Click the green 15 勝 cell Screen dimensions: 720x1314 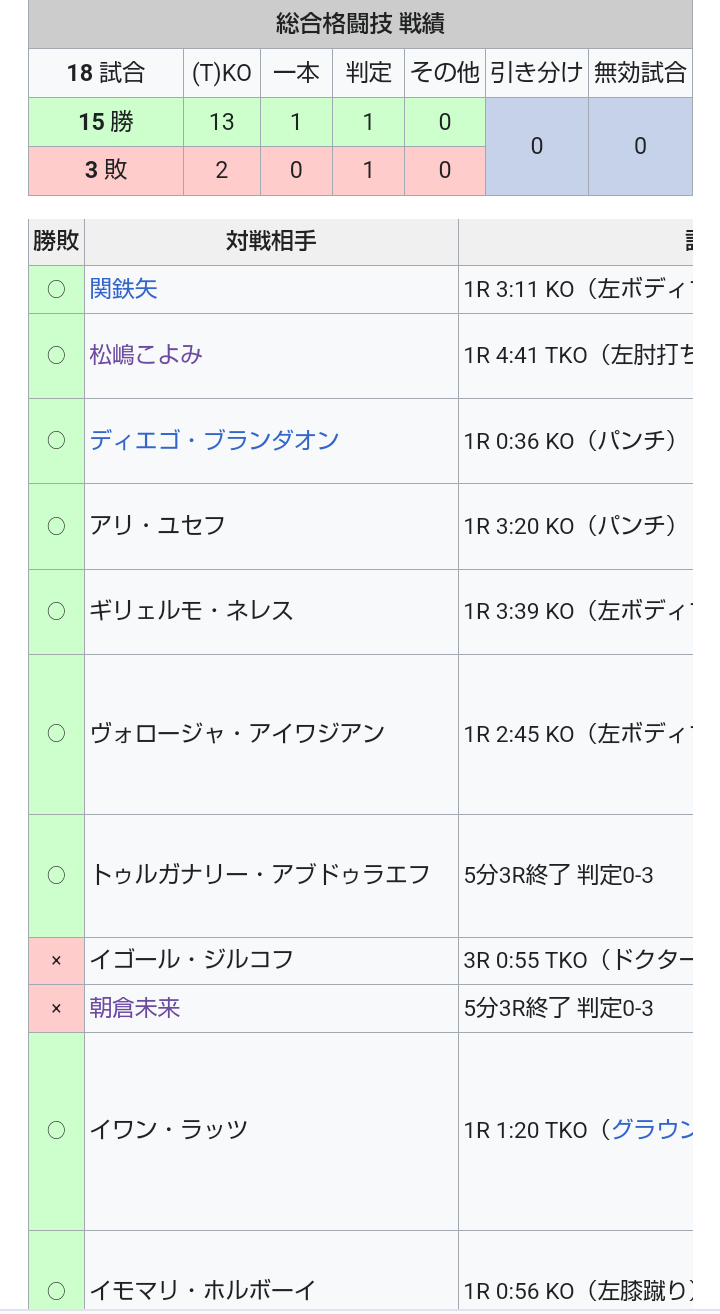click(106, 122)
